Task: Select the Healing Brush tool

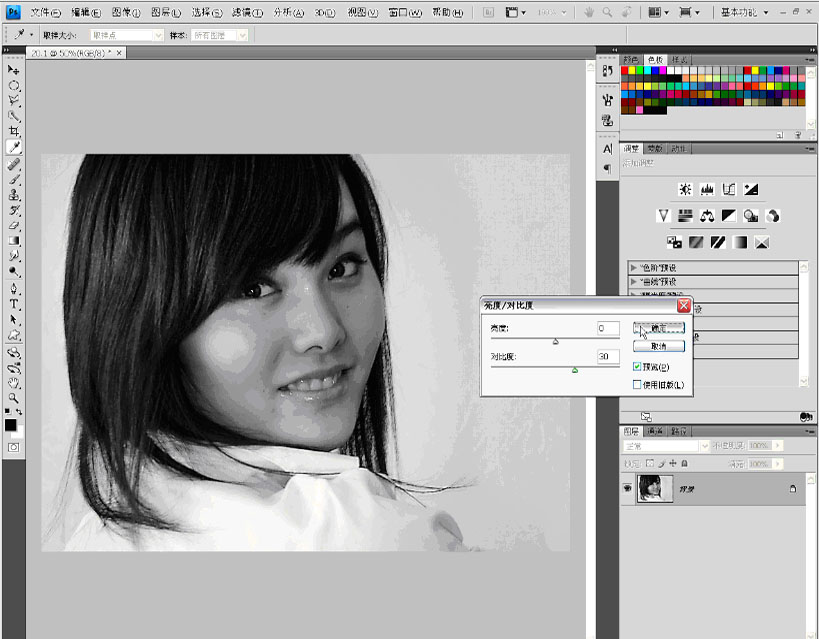Action: coord(14,165)
